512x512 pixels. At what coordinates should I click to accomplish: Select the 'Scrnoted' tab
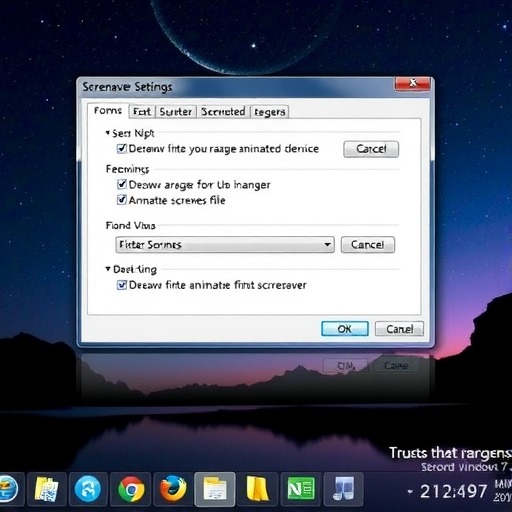223,111
